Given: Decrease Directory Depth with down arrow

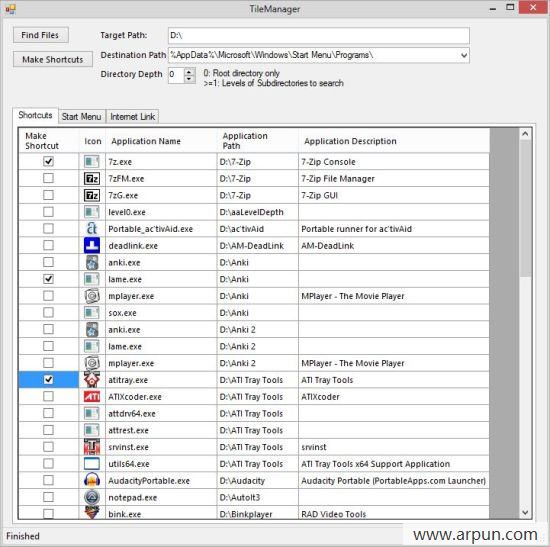Looking at the screenshot, I should [x=189, y=79].
